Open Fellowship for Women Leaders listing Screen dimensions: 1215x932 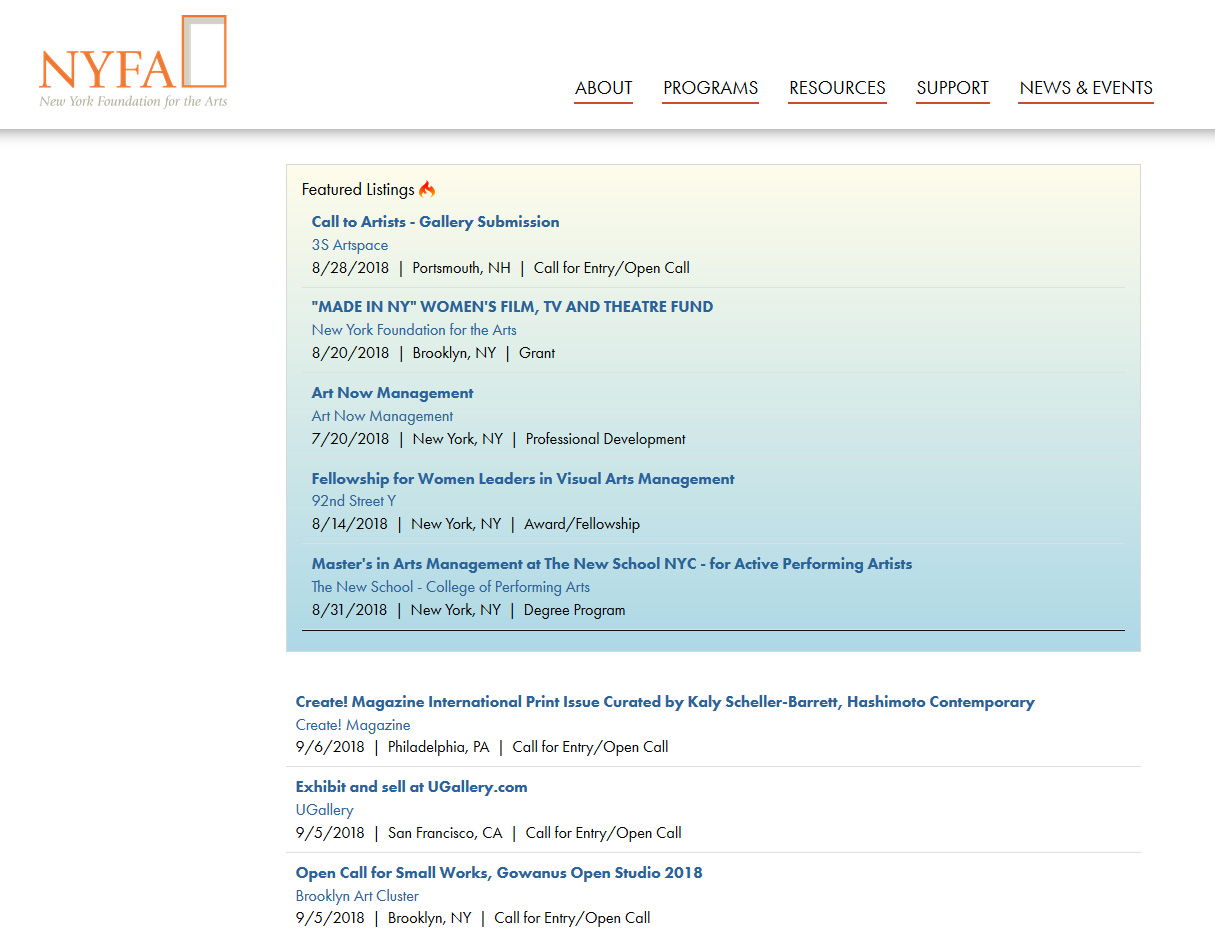tap(523, 479)
